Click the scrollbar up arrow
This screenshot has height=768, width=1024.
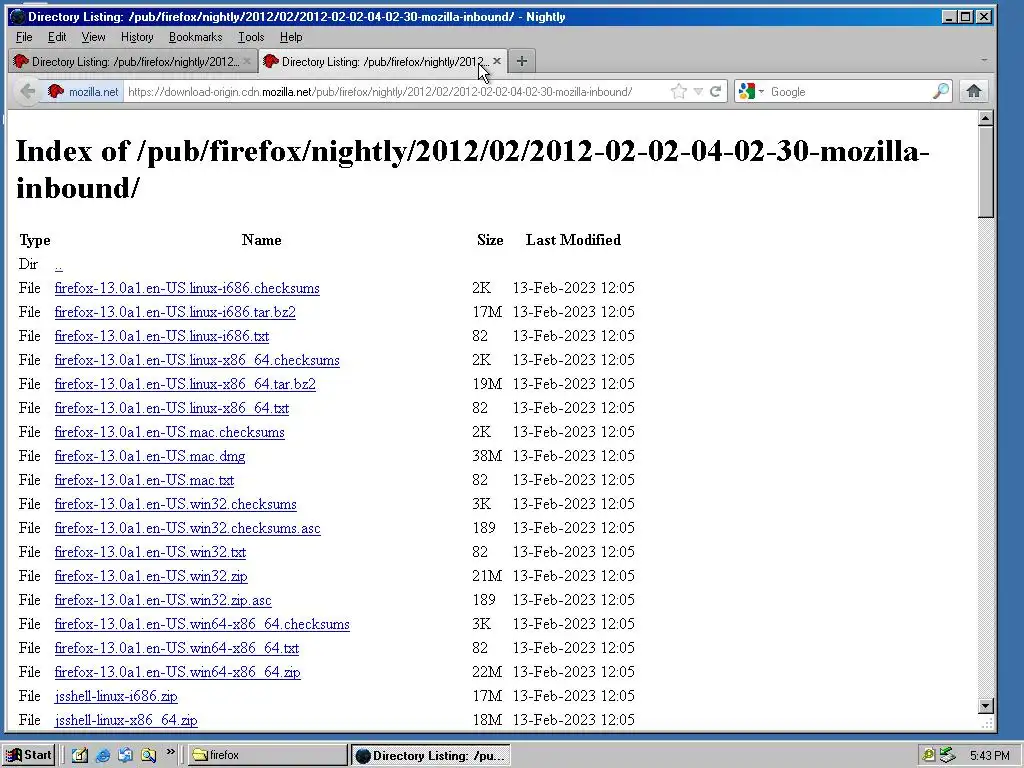tap(985, 118)
